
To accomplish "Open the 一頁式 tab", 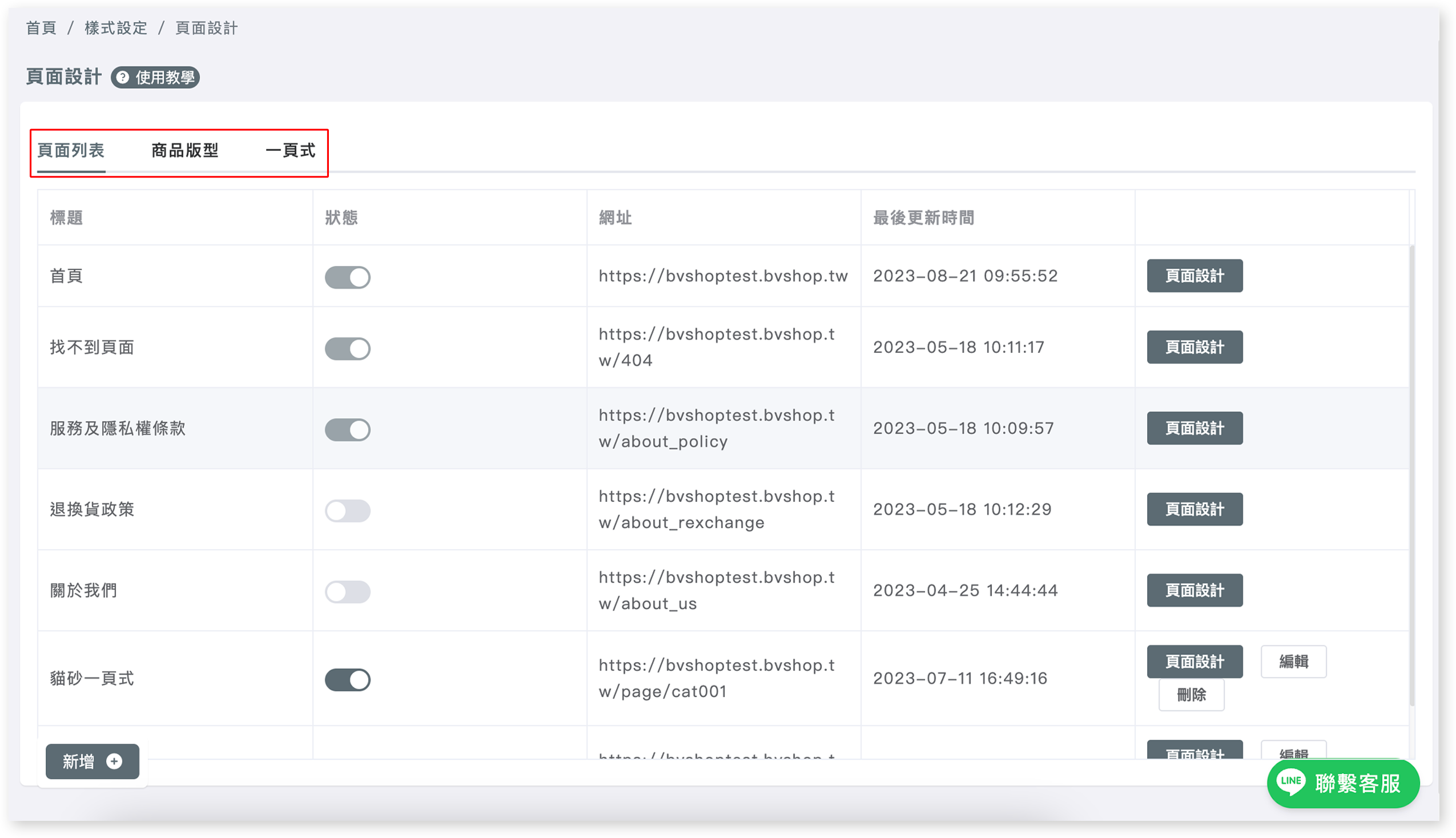I will pyautogui.click(x=290, y=150).
